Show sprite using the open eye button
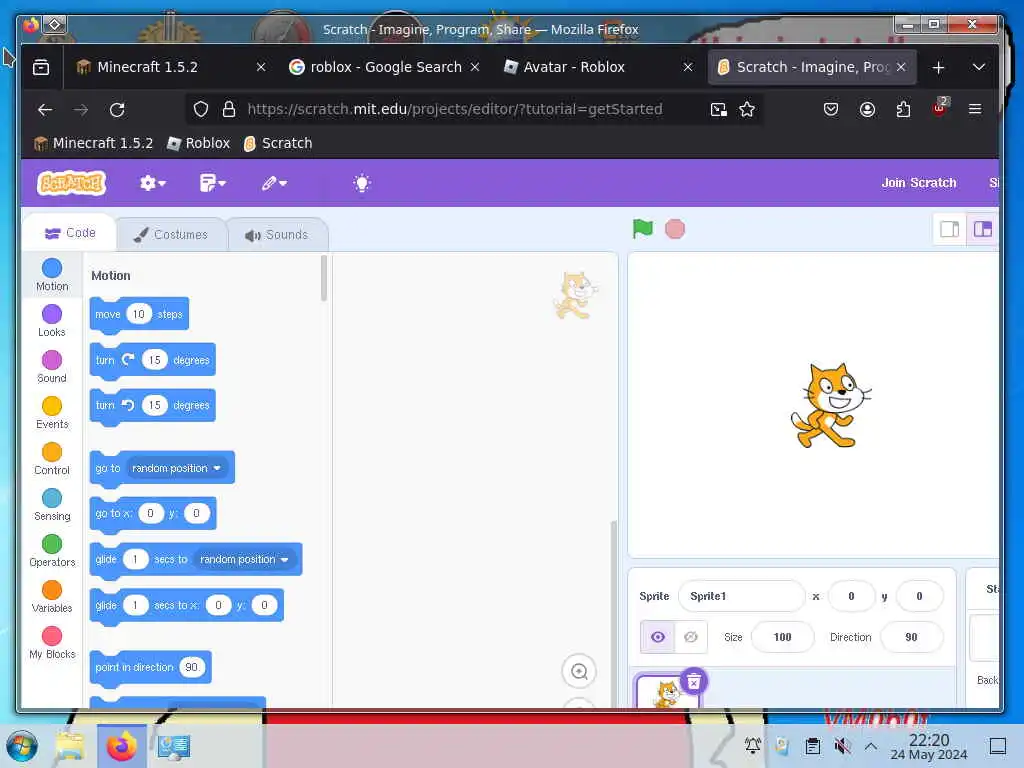 pos(658,637)
